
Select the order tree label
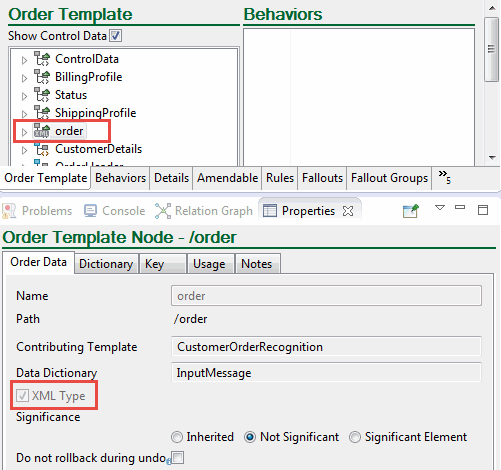69,131
